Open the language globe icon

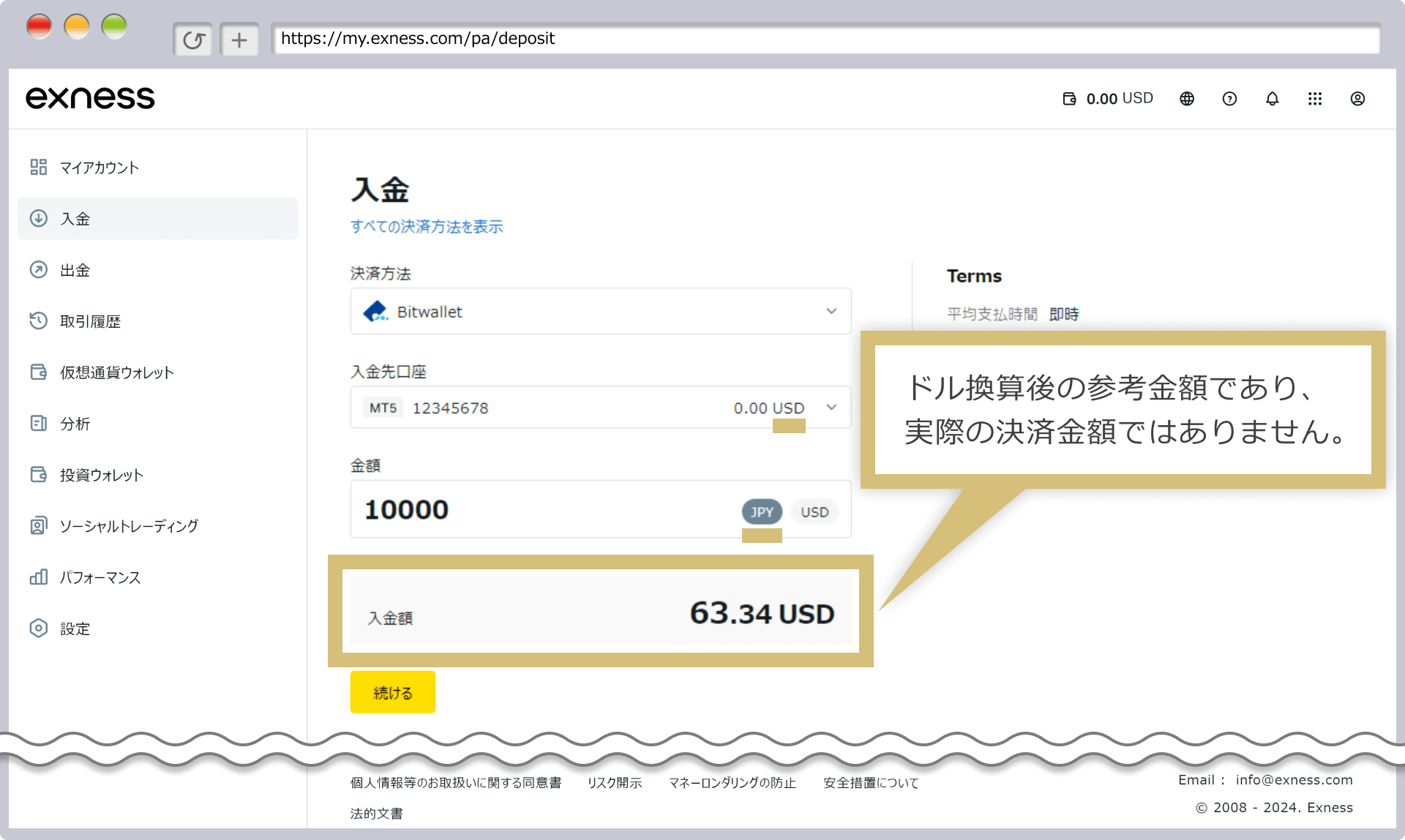pyautogui.click(x=1187, y=99)
